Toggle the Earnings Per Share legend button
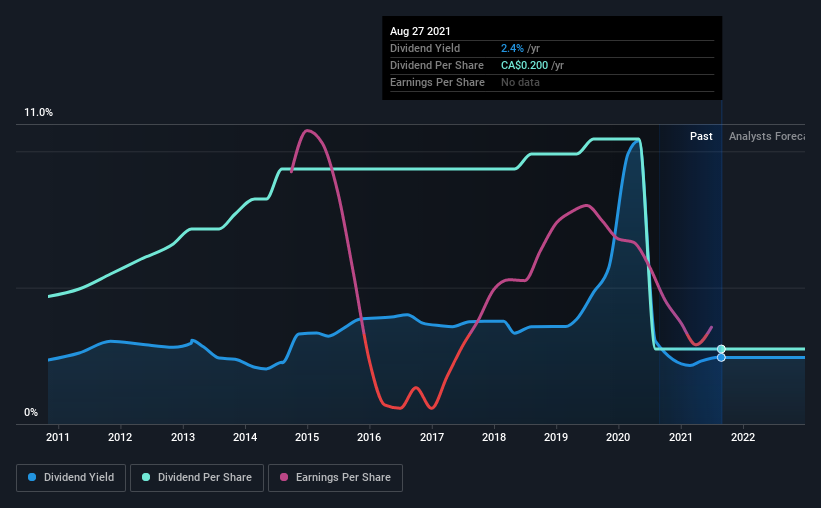This screenshot has height=508, width=821. click(335, 478)
